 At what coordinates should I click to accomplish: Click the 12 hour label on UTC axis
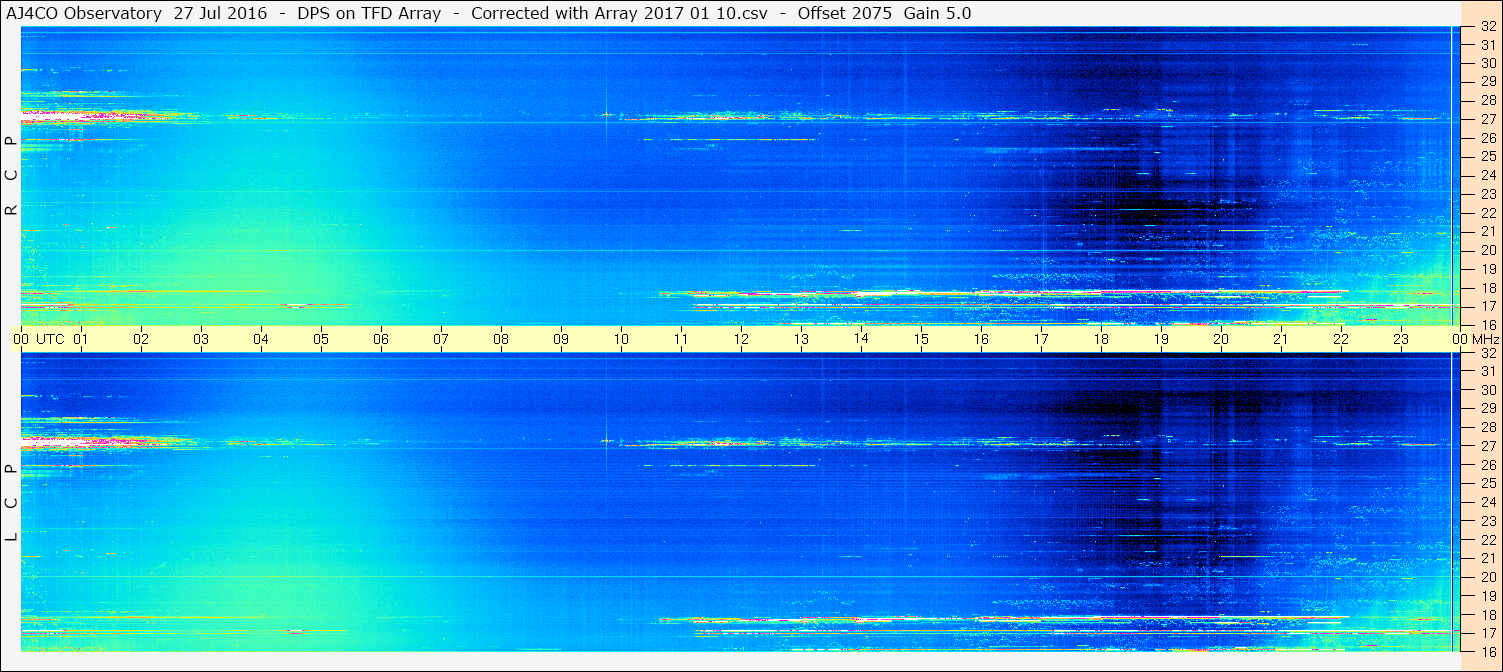pyautogui.click(x=741, y=340)
